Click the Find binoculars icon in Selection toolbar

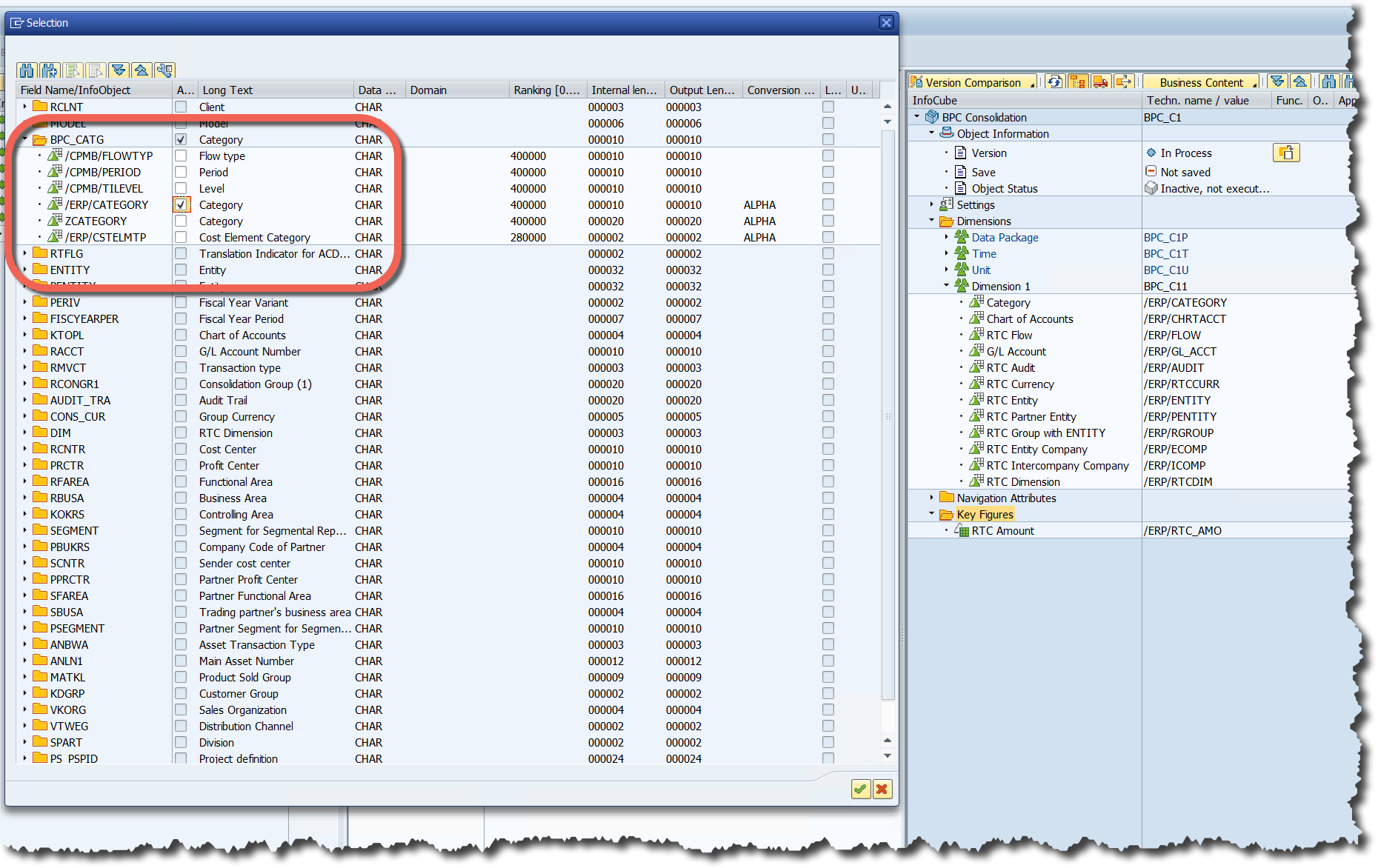pos(27,70)
